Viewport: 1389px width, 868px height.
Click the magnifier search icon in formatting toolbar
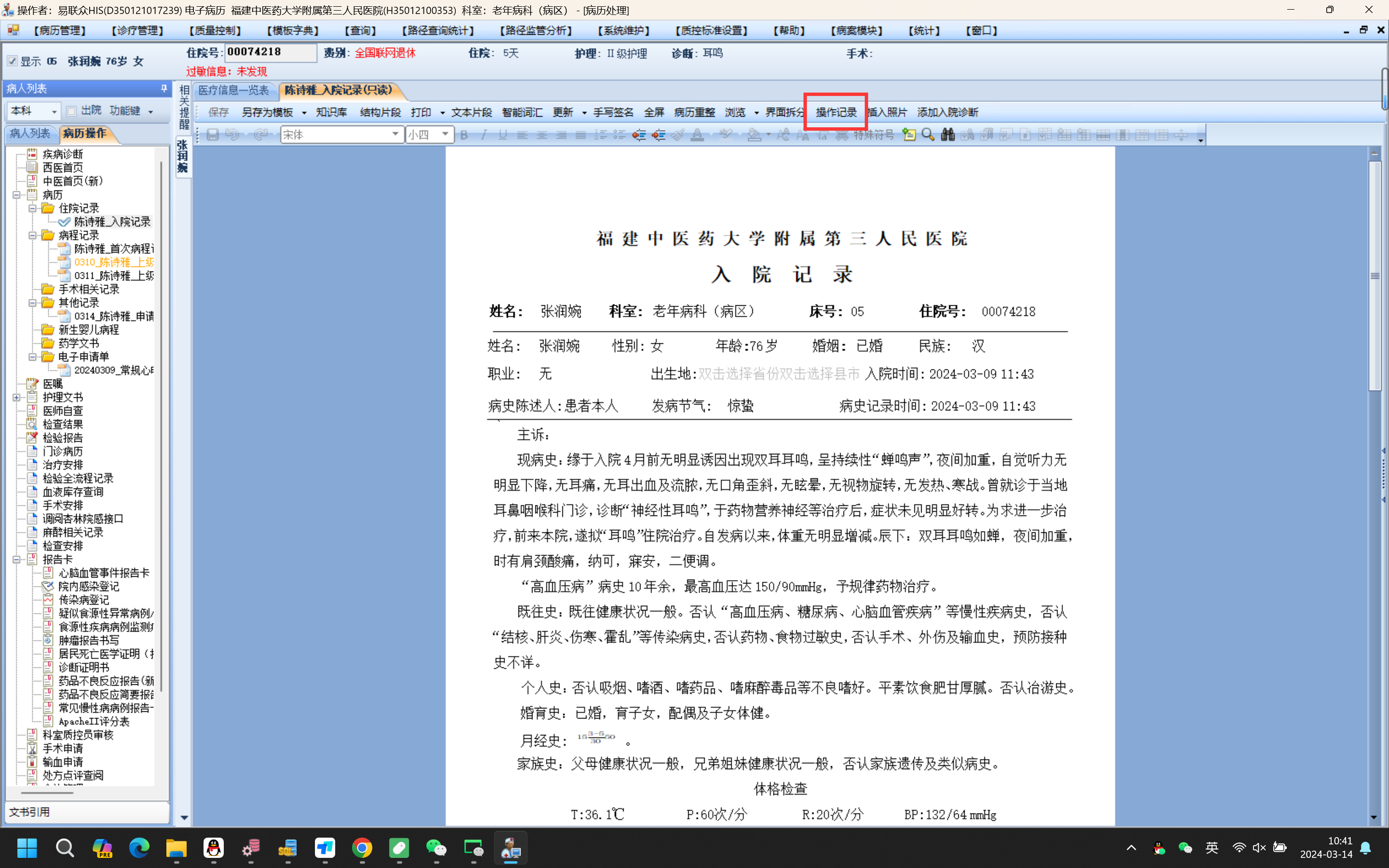[927, 135]
